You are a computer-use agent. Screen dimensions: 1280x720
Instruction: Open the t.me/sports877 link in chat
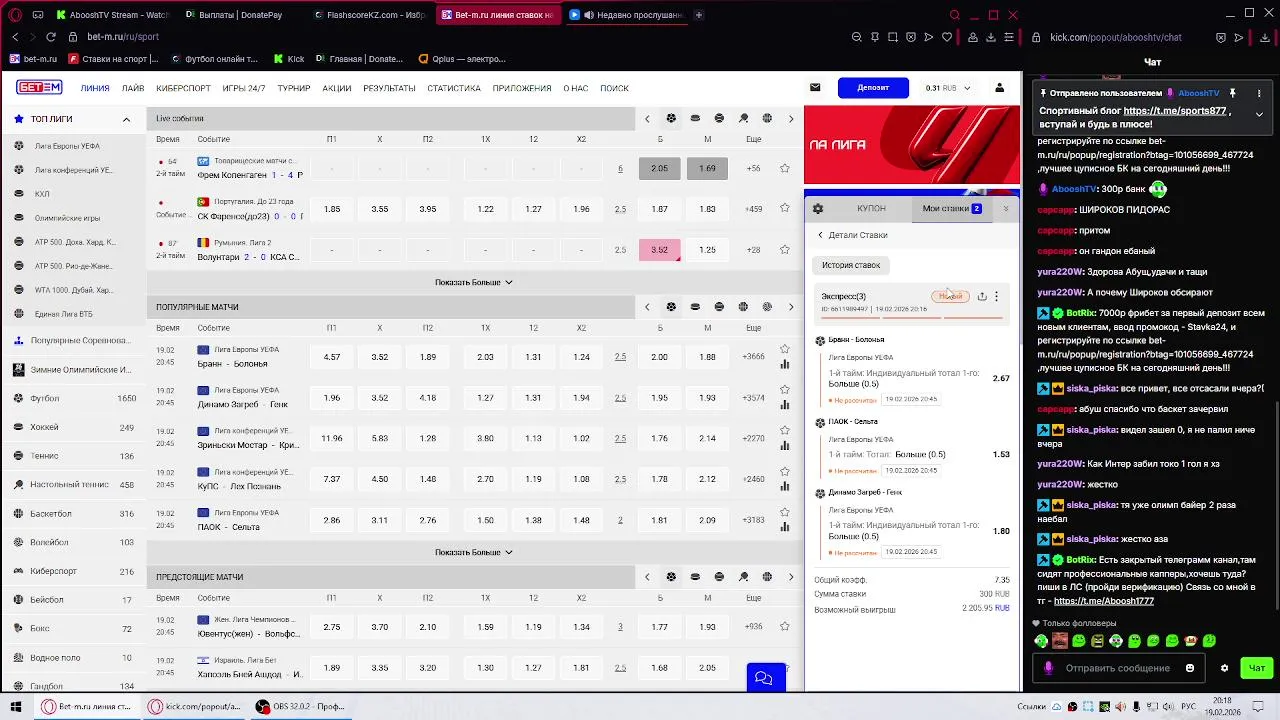point(1175,111)
